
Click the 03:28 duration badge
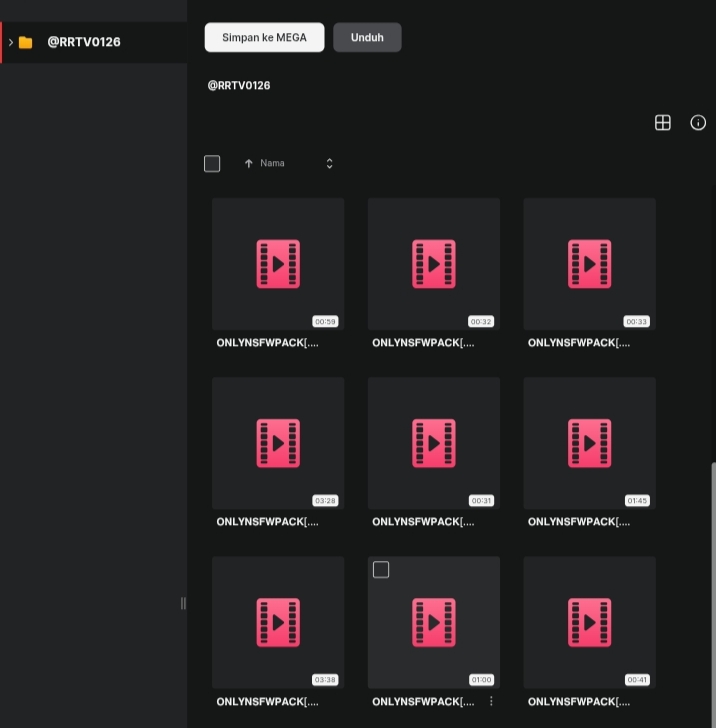click(x=325, y=500)
